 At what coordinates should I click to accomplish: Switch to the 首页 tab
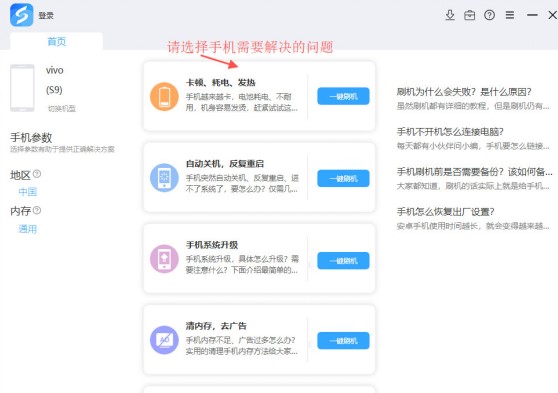pos(57,41)
